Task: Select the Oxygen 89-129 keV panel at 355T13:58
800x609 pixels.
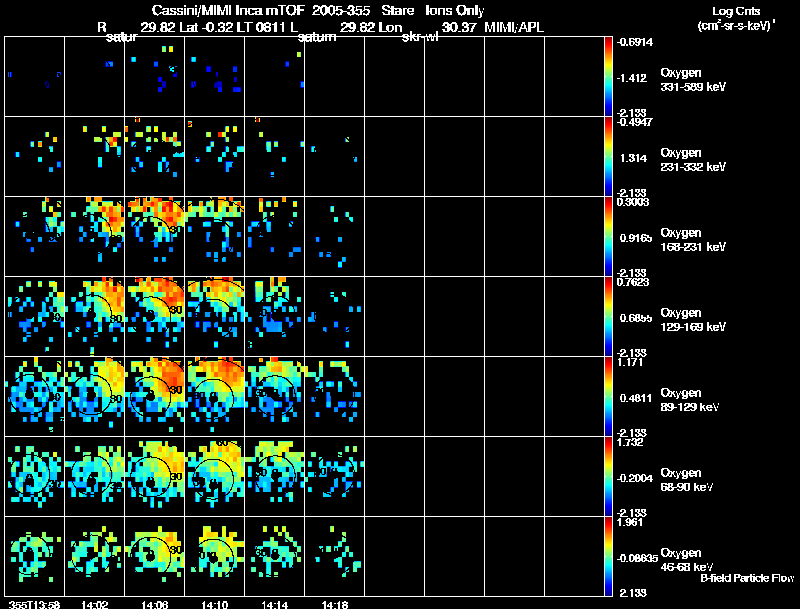Action: click(x=35, y=397)
